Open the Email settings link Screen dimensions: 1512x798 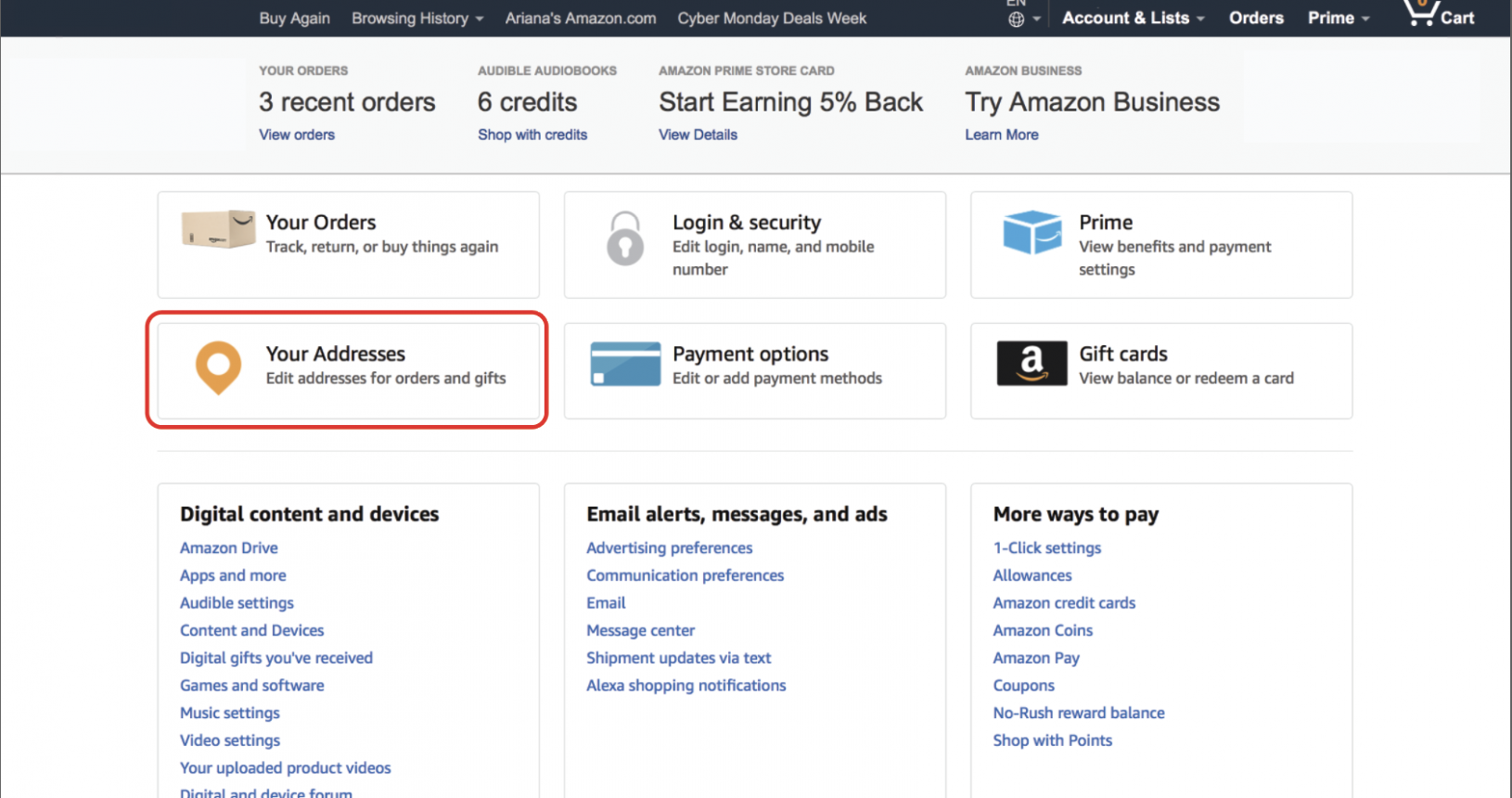[606, 603]
